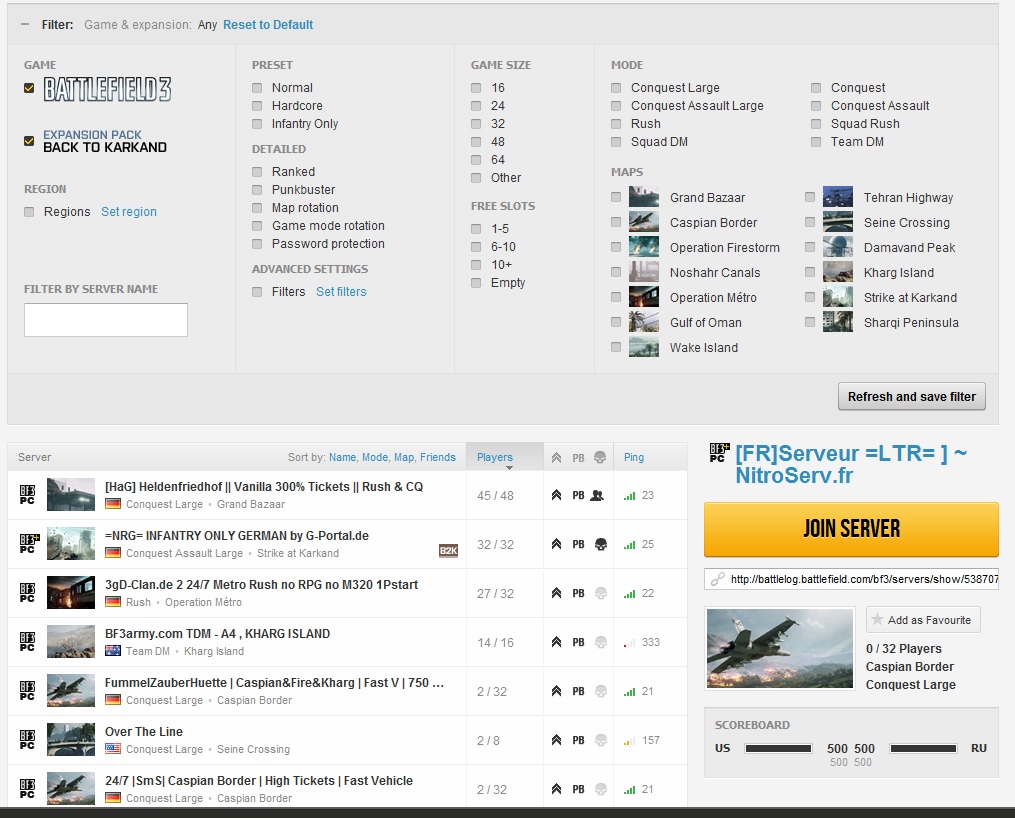Open Set filters advanced link

click(x=341, y=292)
